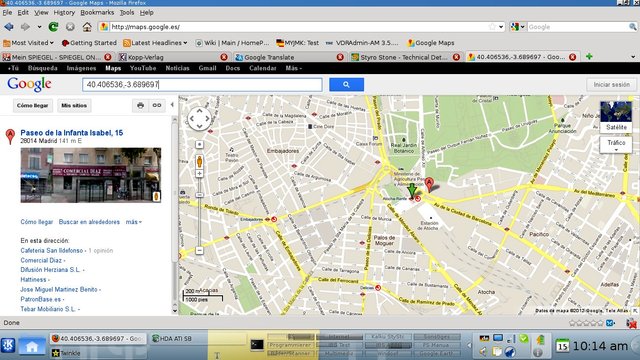640x360 pixels.
Task: Click the map pan compass control
Action: (x=199, y=118)
